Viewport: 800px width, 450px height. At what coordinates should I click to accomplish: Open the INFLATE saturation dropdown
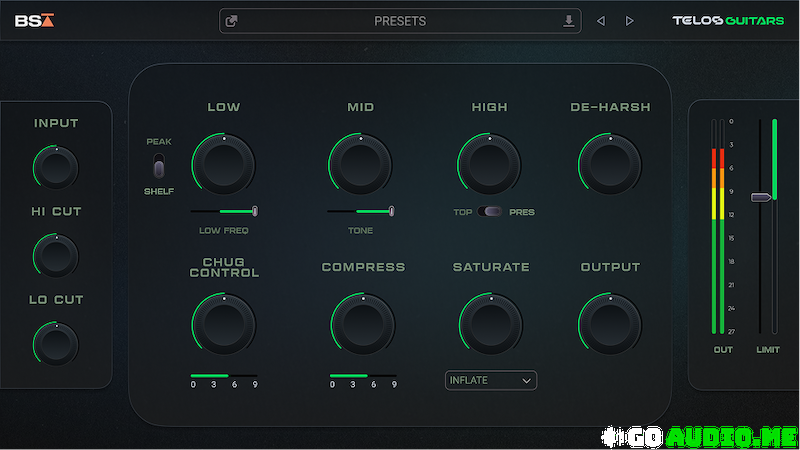pyautogui.click(x=491, y=380)
